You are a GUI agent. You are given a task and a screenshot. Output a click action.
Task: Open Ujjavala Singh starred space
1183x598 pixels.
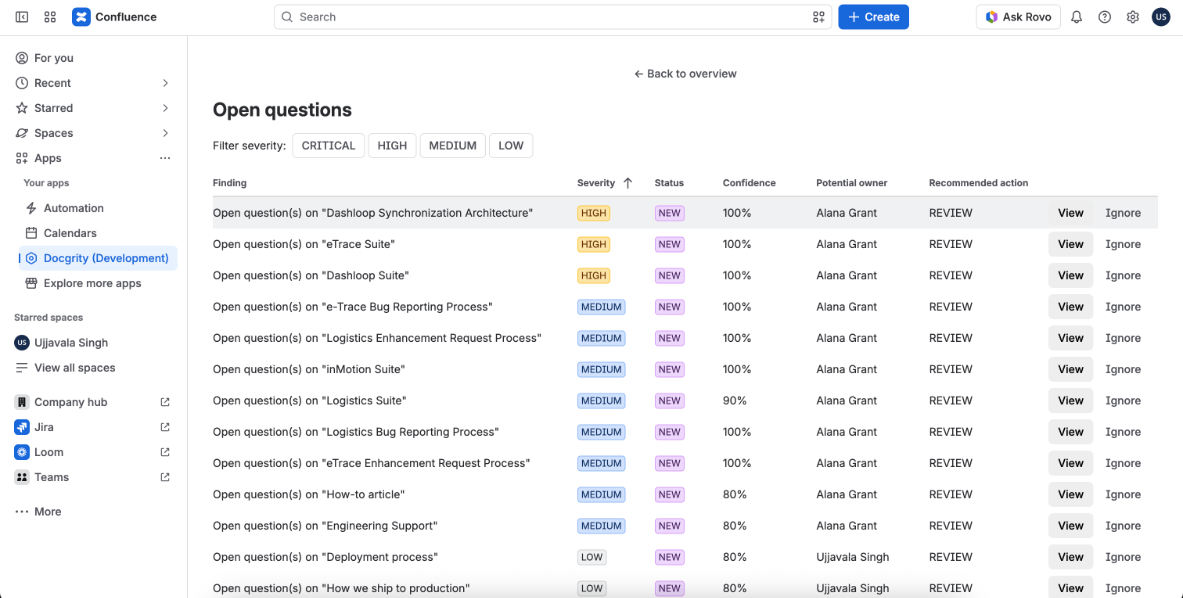click(x=71, y=342)
